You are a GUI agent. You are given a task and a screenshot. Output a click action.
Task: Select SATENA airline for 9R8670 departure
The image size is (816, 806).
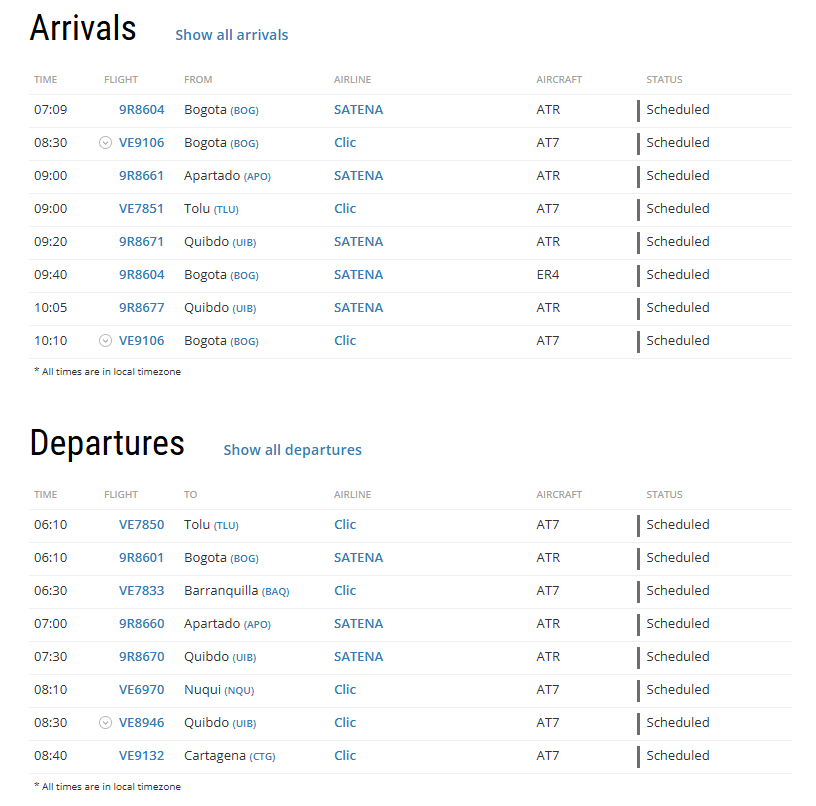coord(359,657)
